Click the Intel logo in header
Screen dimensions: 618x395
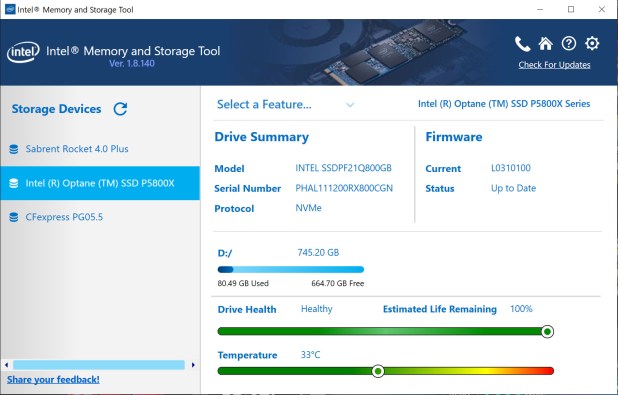point(23,52)
